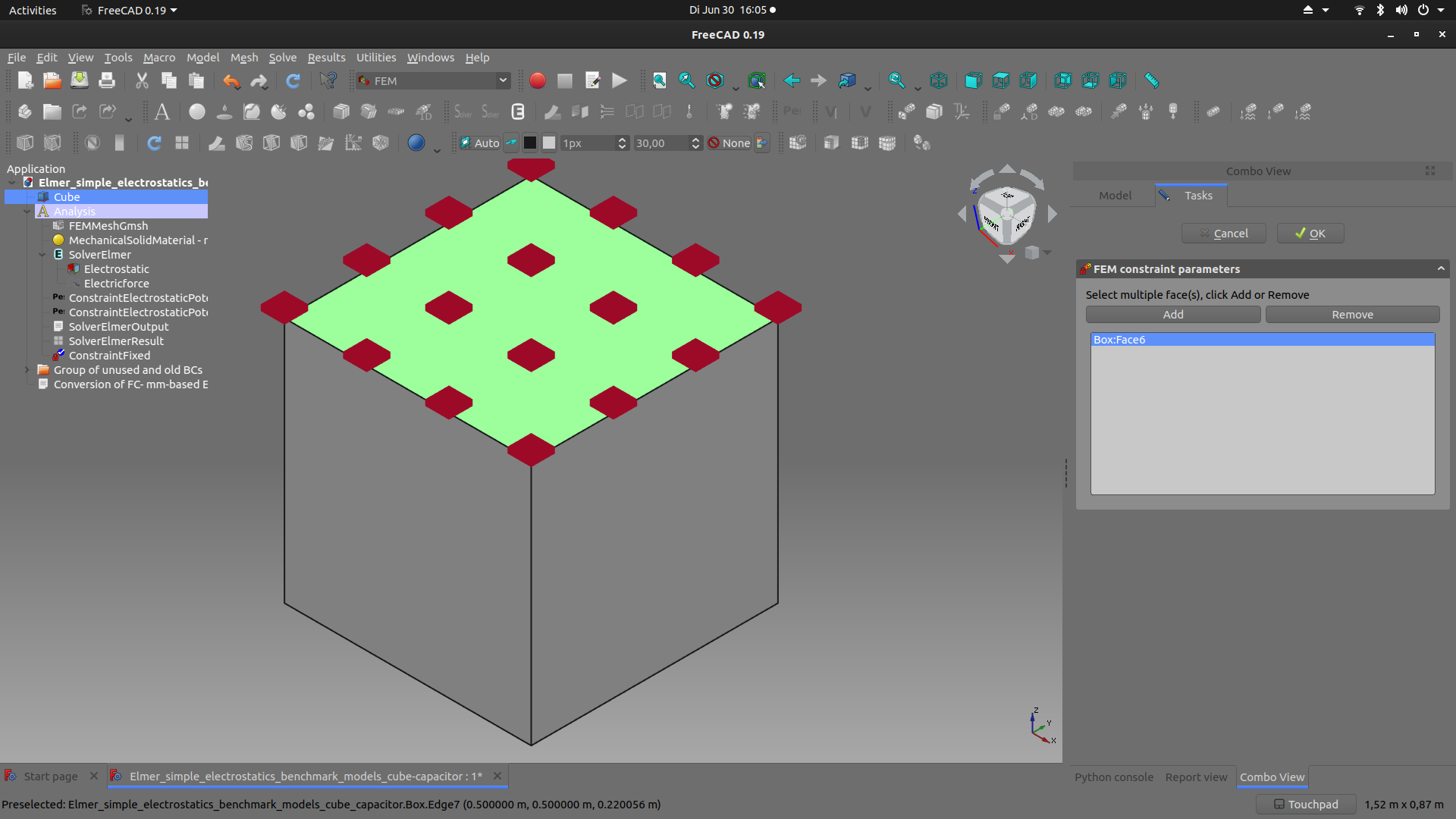Collapse the SolverElmer tree node
The width and height of the screenshot is (1456, 819).
(42, 255)
